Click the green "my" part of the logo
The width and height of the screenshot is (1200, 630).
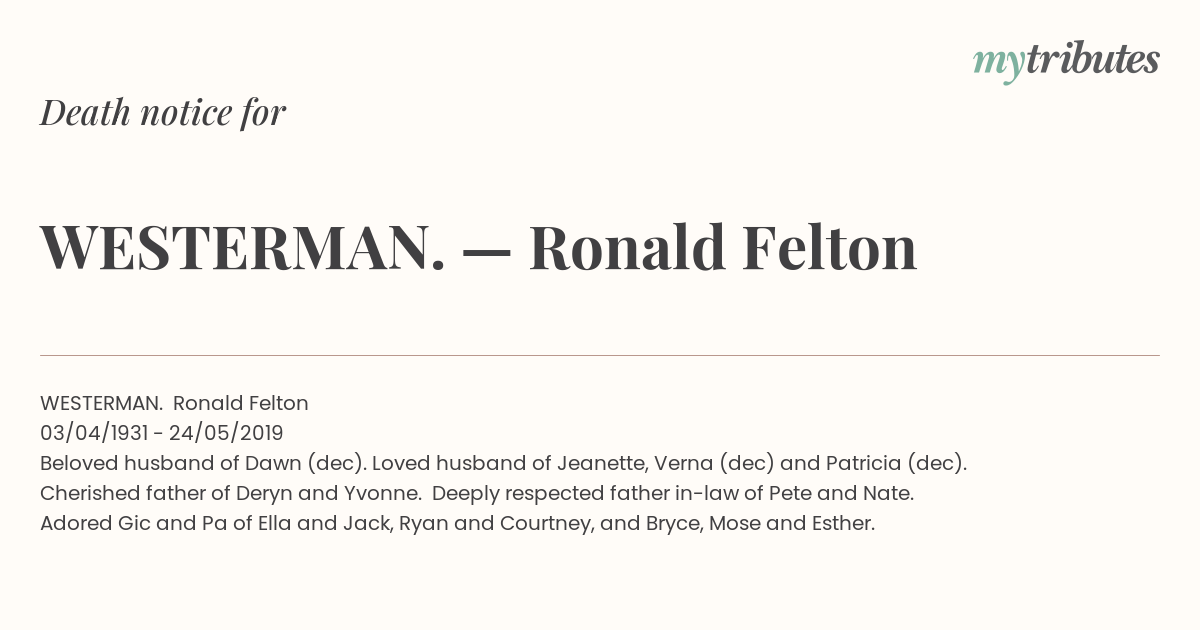(x=998, y=65)
